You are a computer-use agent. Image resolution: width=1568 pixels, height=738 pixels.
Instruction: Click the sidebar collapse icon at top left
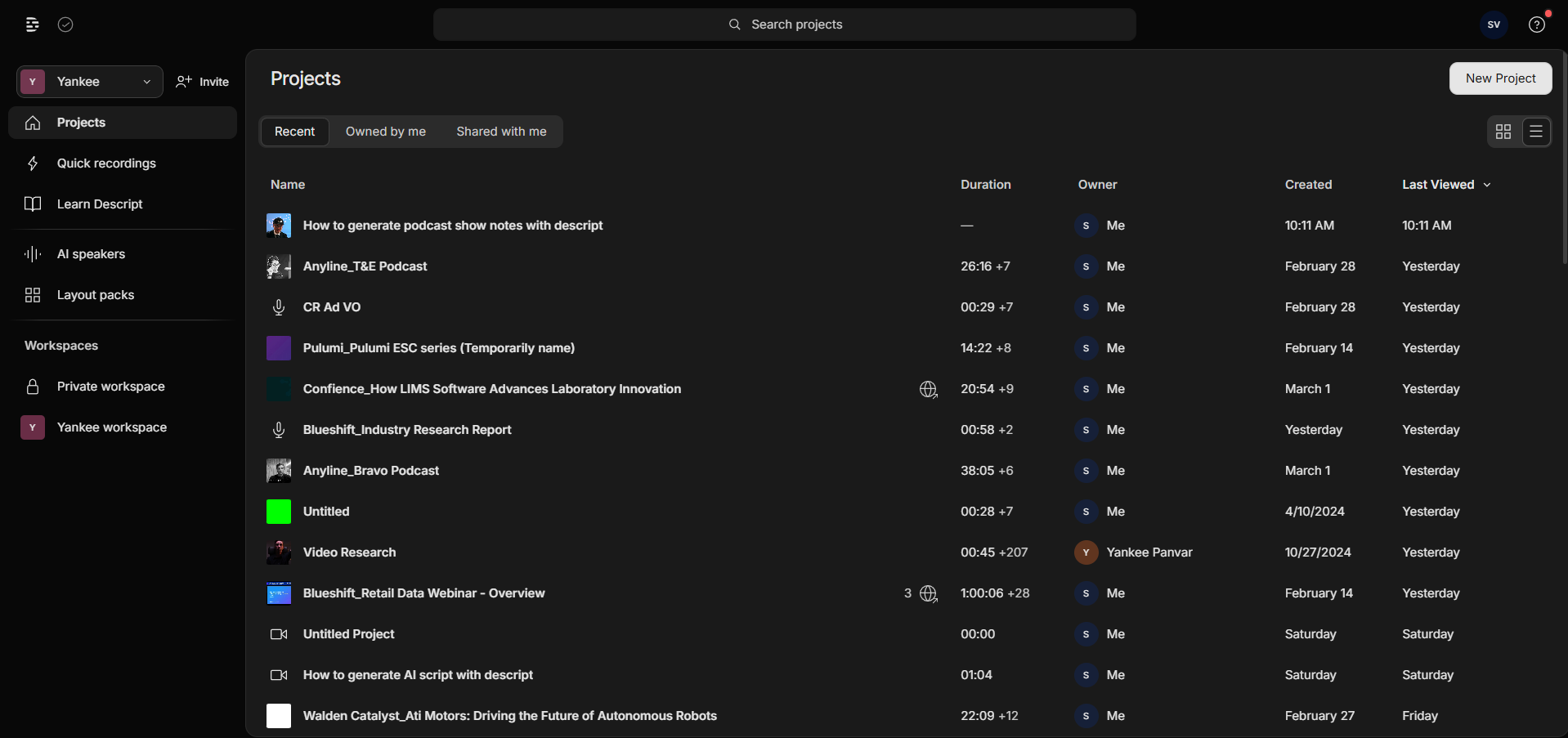[32, 25]
